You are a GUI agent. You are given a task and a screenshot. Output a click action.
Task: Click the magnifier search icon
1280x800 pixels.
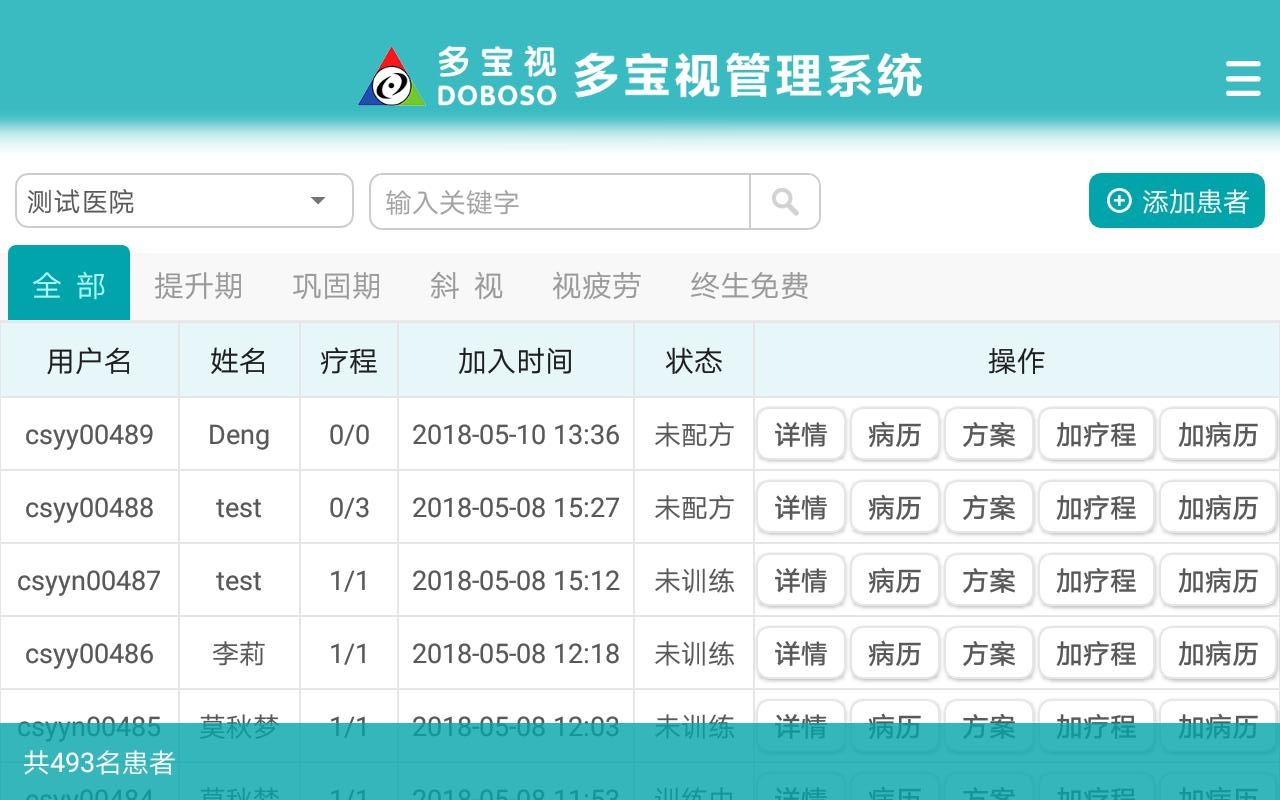[x=785, y=202]
